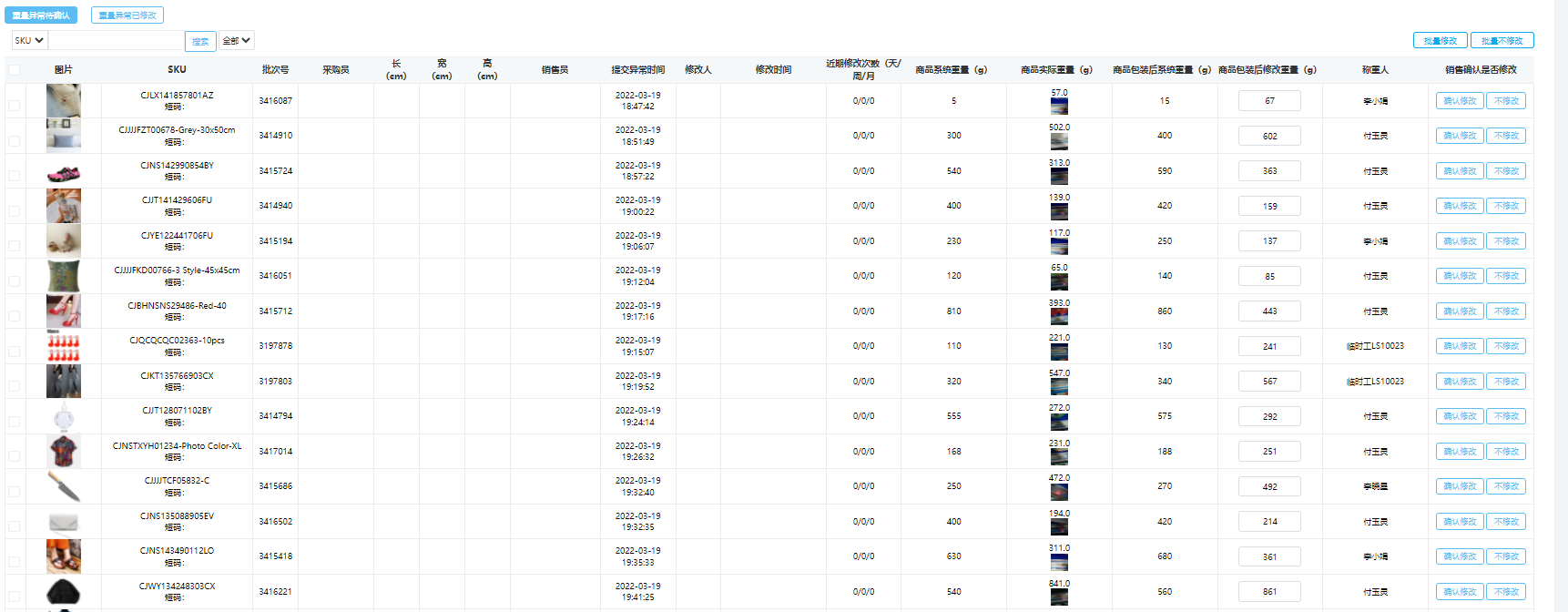
Task: View weighing photo under 313.0 actual weight
Action: (1059, 177)
